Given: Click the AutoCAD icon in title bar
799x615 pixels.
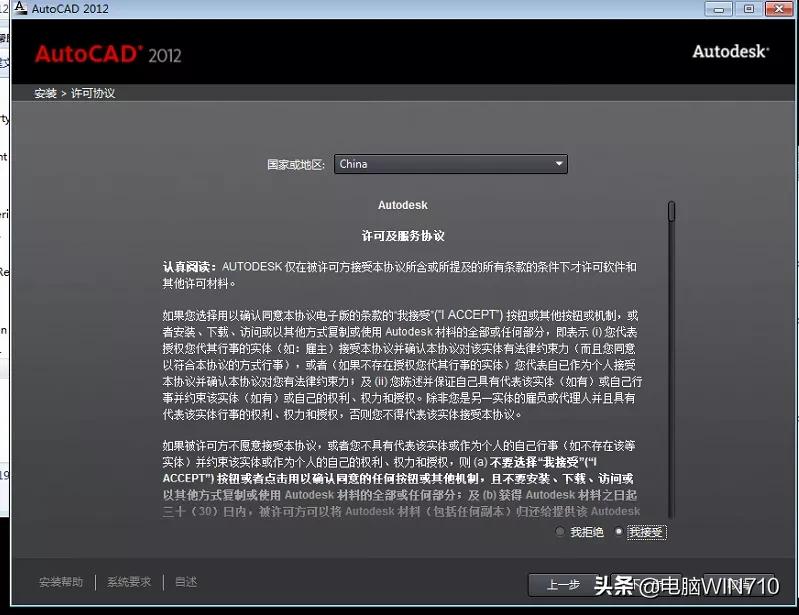Looking at the screenshot, I should pos(20,8).
